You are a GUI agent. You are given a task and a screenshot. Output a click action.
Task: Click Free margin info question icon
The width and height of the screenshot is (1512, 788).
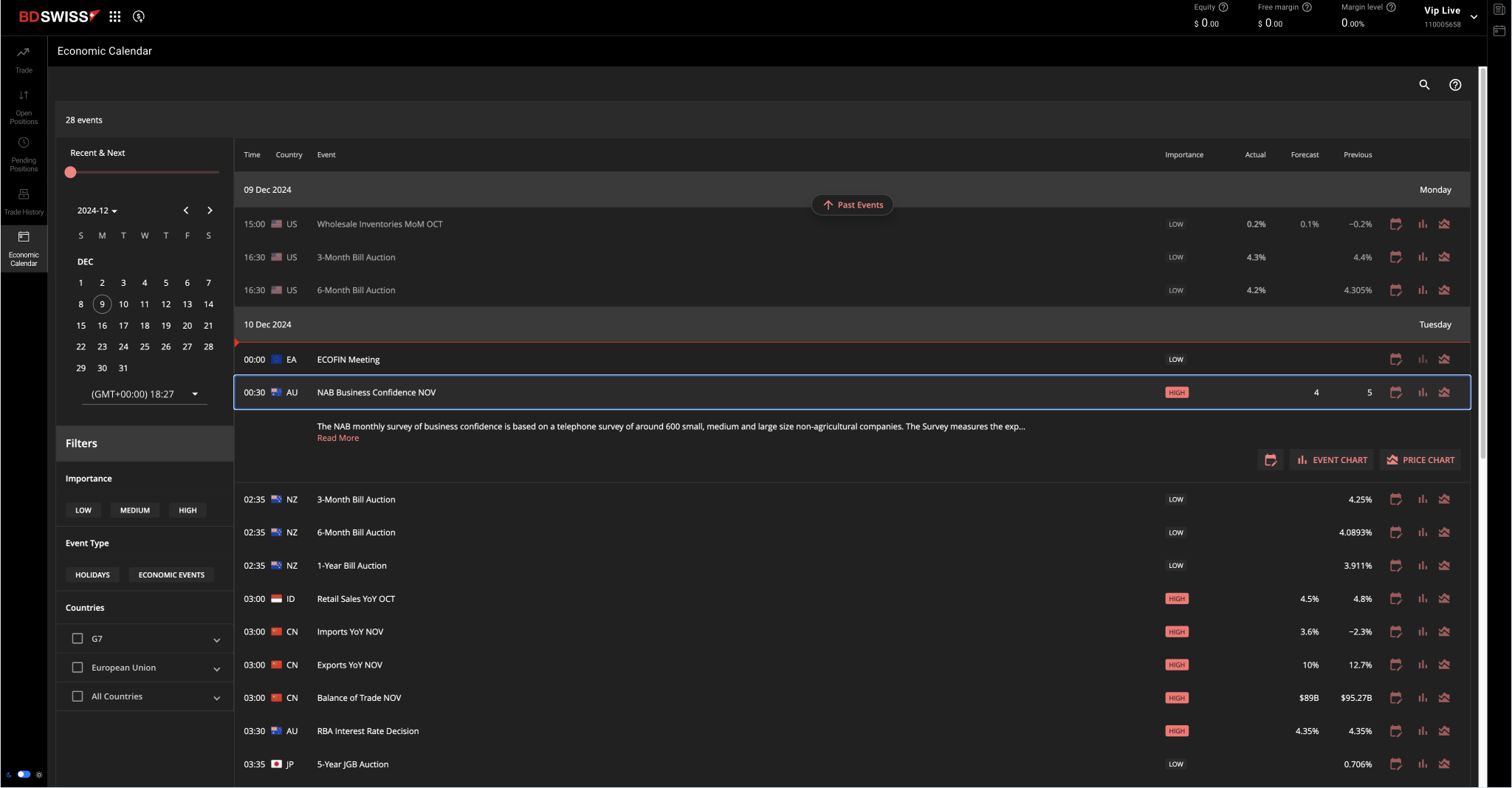1307,7
